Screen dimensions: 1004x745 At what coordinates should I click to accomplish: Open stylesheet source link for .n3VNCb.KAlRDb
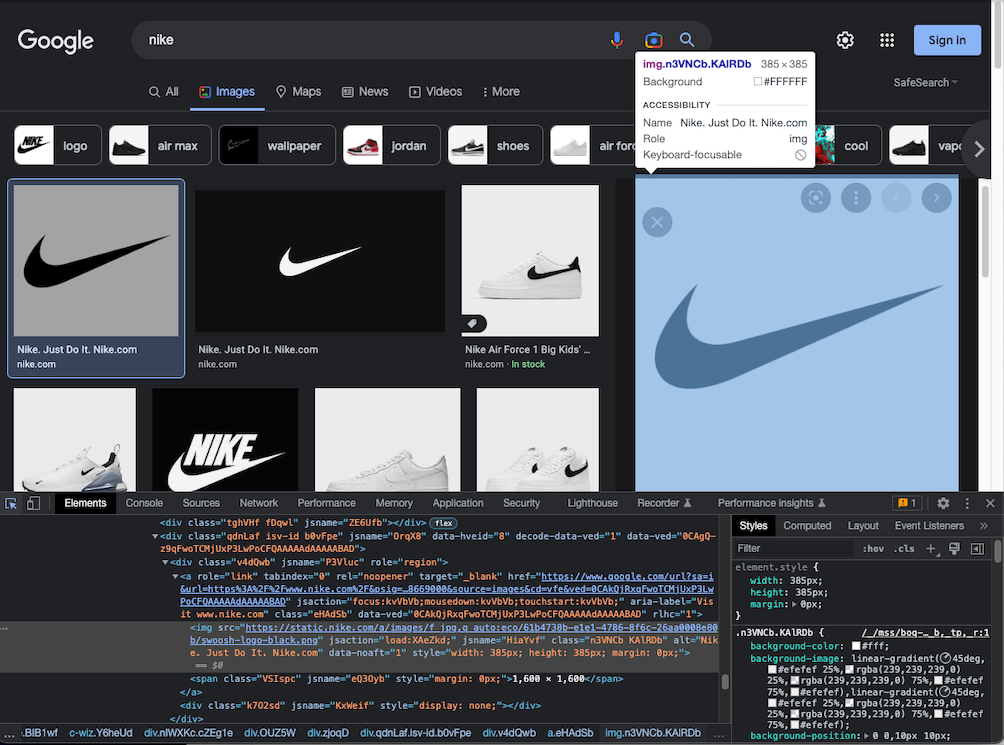(x=925, y=632)
